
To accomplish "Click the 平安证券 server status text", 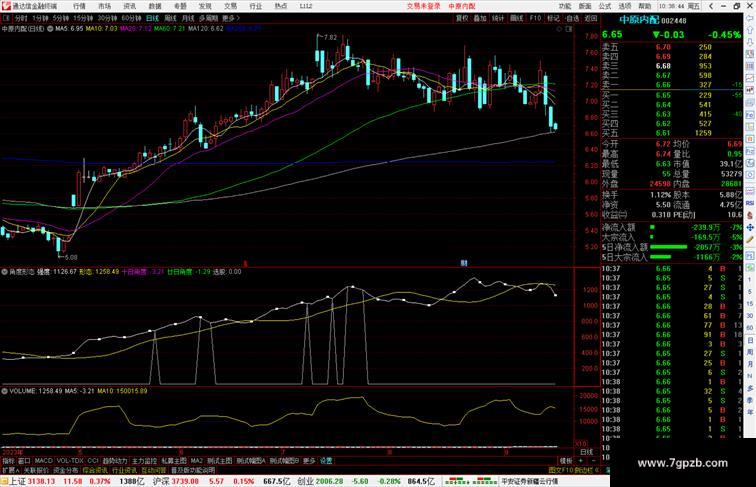I will [530, 481].
